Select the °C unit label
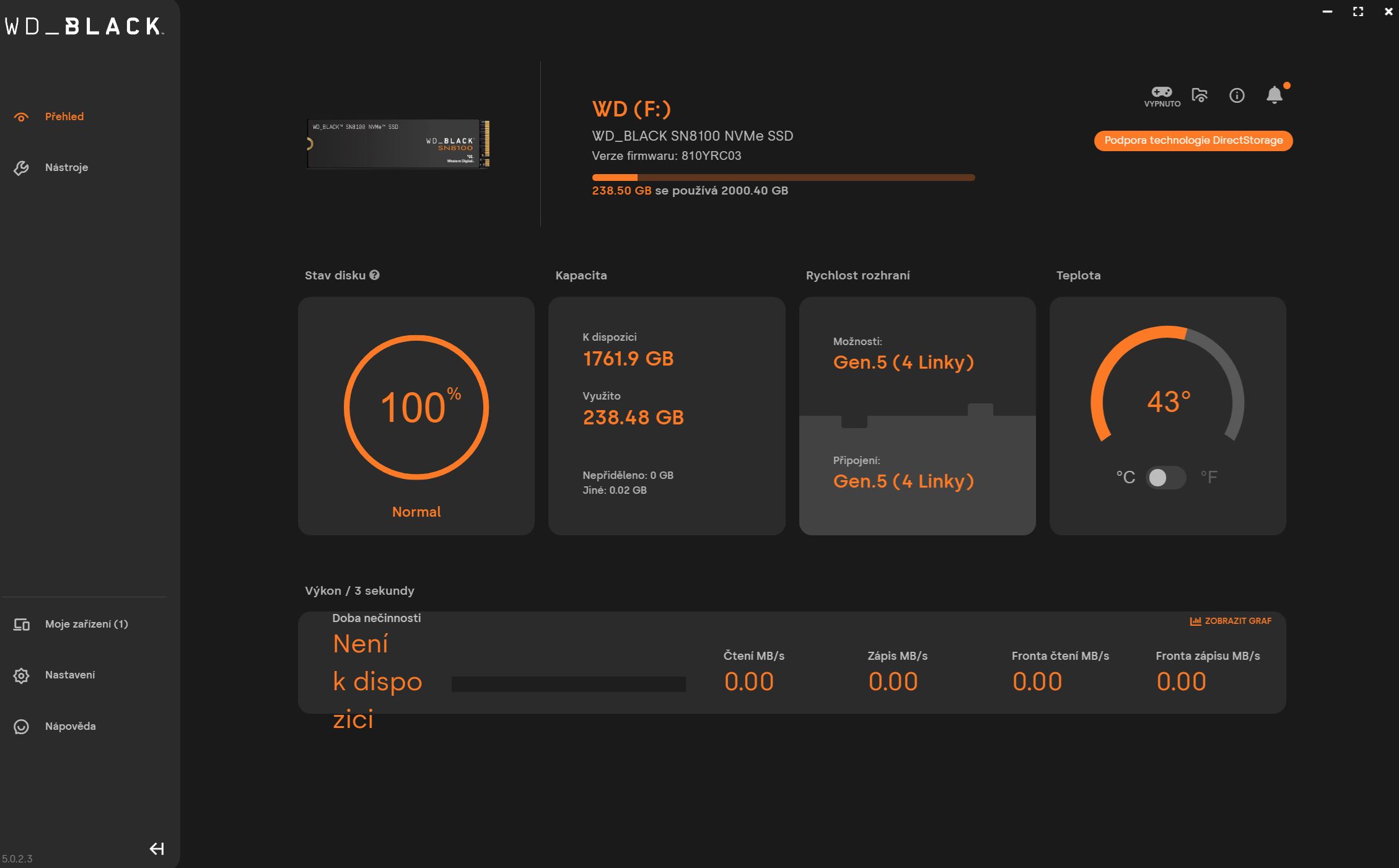The height and width of the screenshot is (868, 1399). tap(1125, 478)
